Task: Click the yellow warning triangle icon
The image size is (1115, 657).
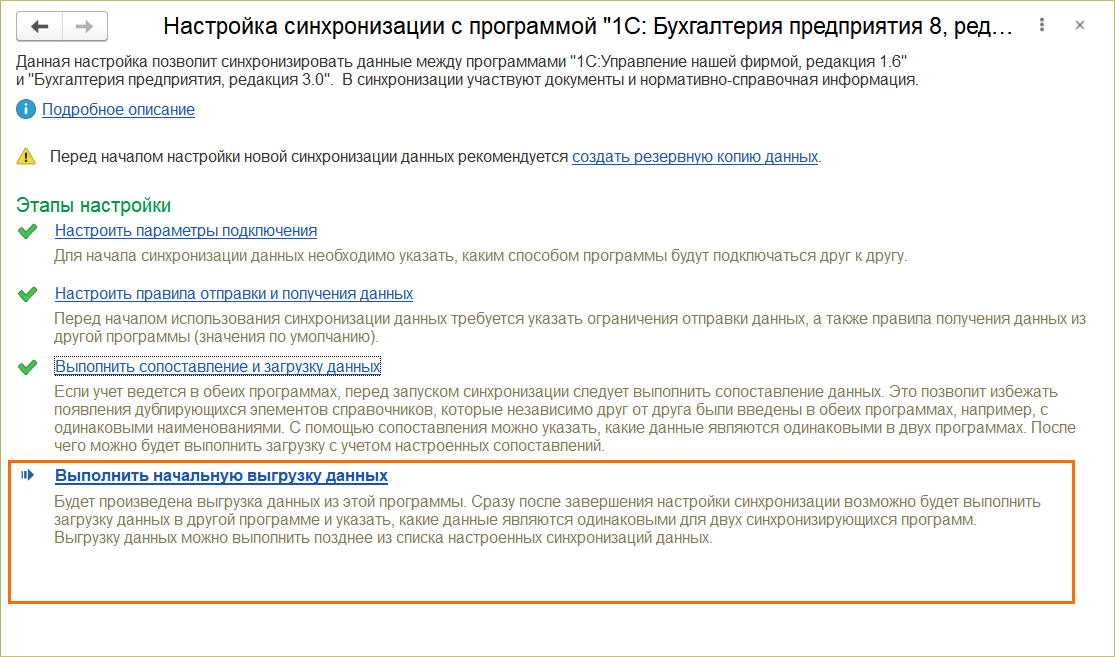Action: (x=25, y=157)
